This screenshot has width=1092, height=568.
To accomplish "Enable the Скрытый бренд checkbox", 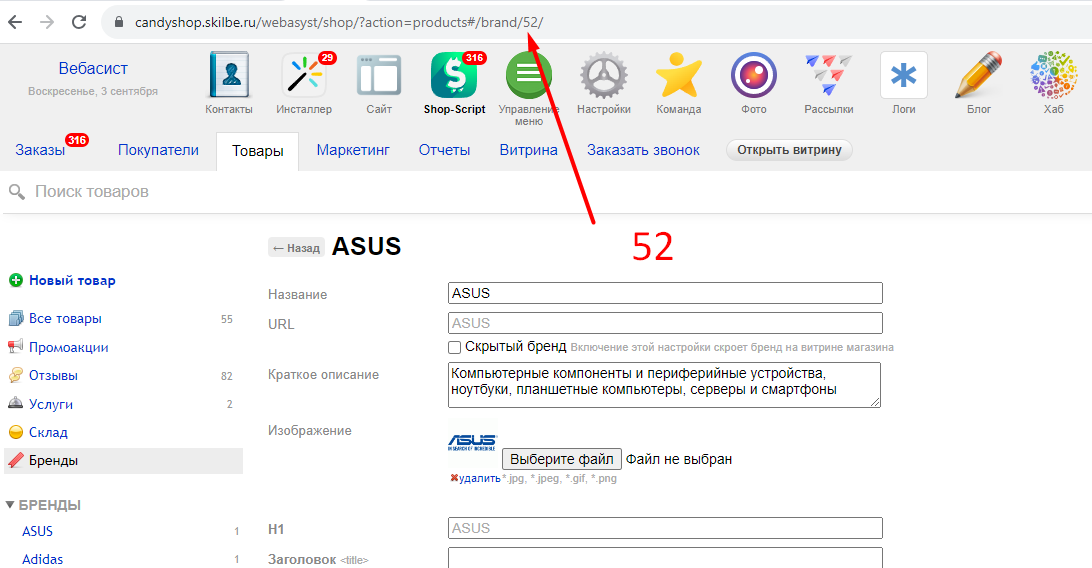I will tap(455, 347).
